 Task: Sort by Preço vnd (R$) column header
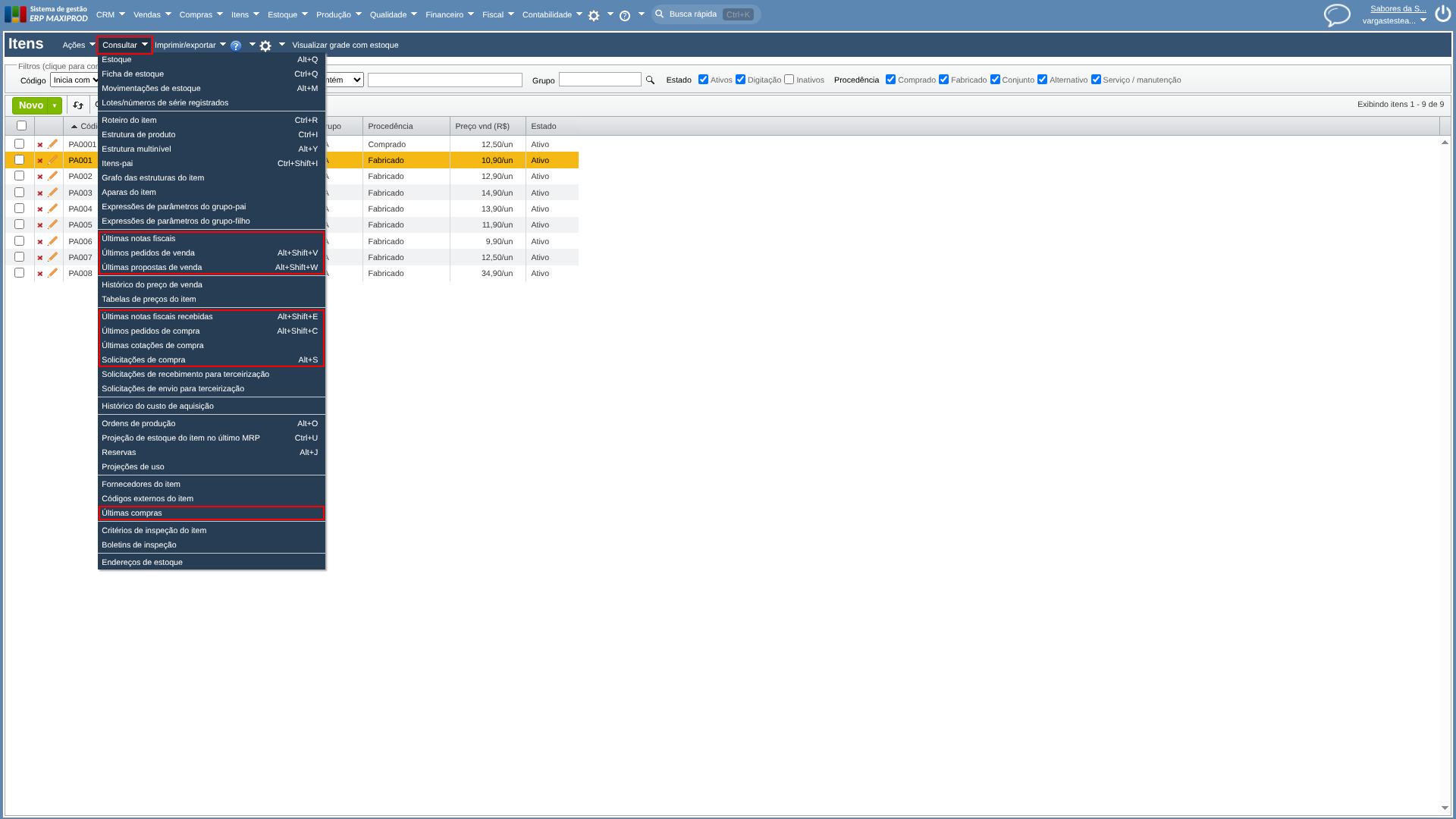pos(482,126)
